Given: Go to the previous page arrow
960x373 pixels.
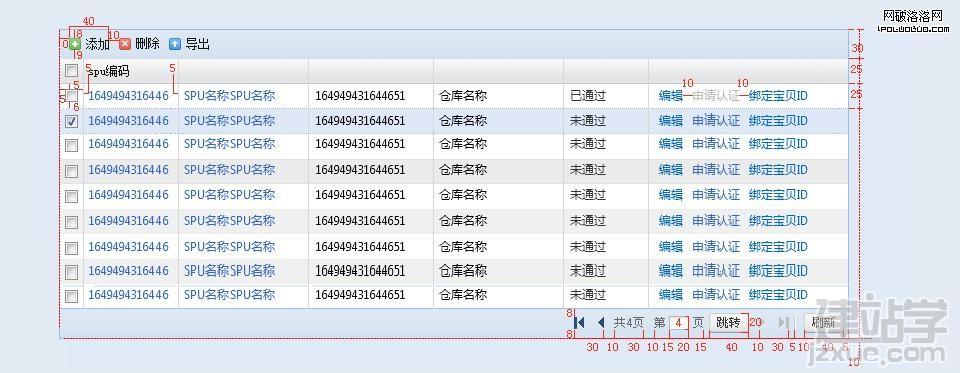Looking at the screenshot, I should coord(601,323).
